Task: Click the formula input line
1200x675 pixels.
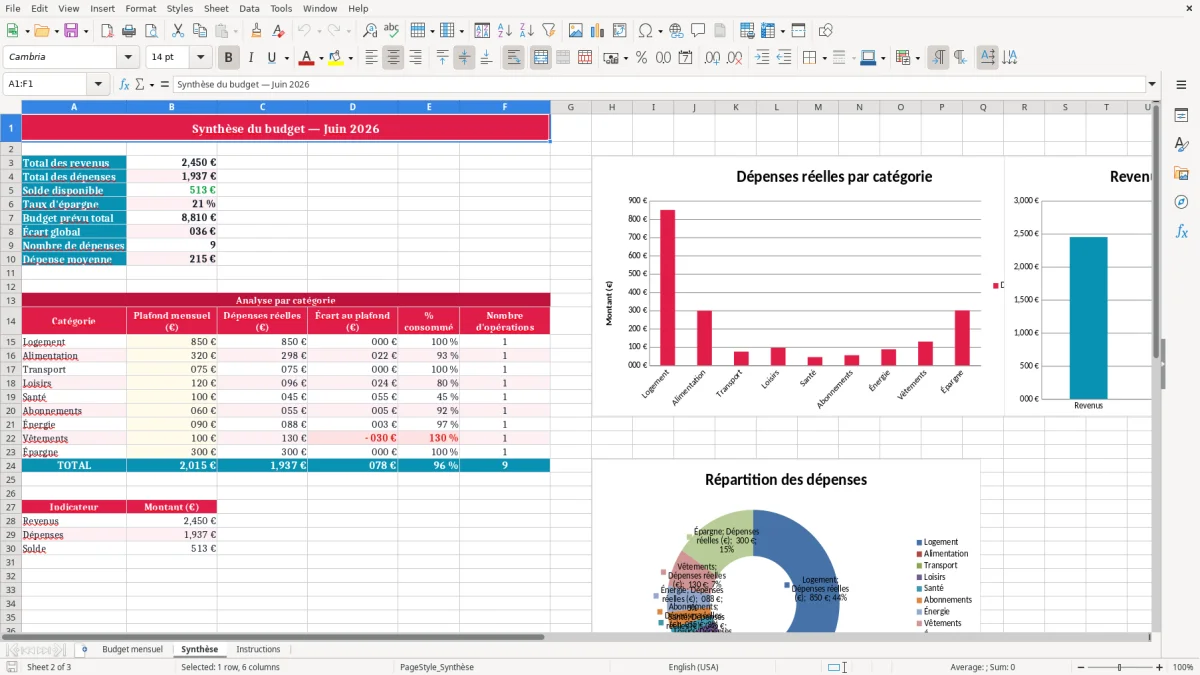Action: click(x=659, y=84)
